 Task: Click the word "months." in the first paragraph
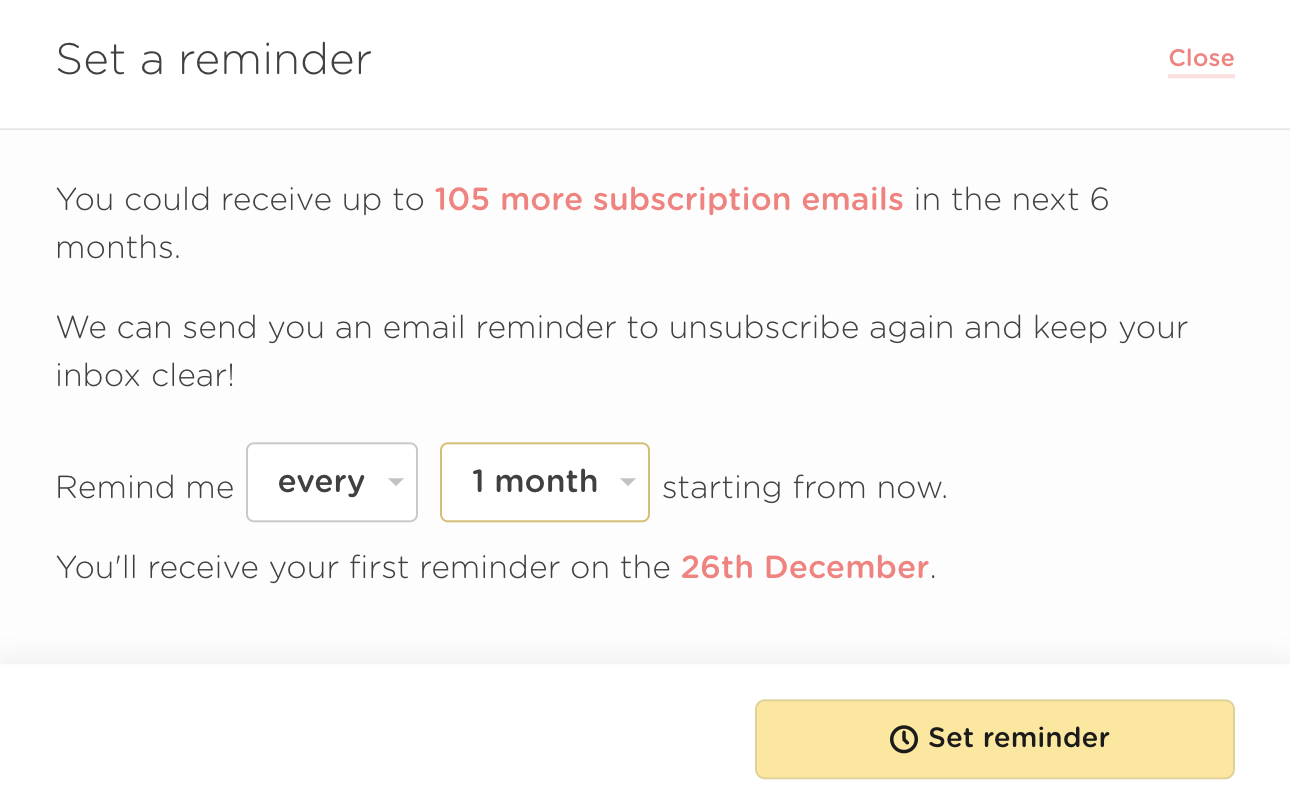click(118, 247)
